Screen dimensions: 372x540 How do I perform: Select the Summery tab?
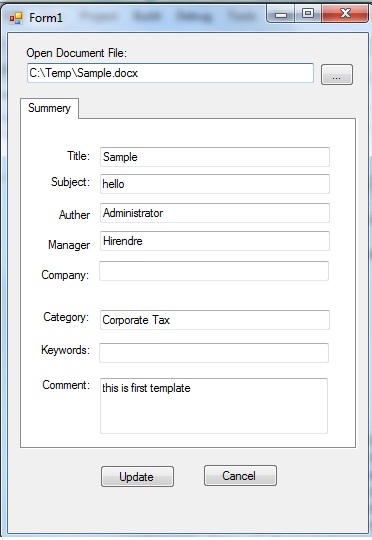[49, 108]
